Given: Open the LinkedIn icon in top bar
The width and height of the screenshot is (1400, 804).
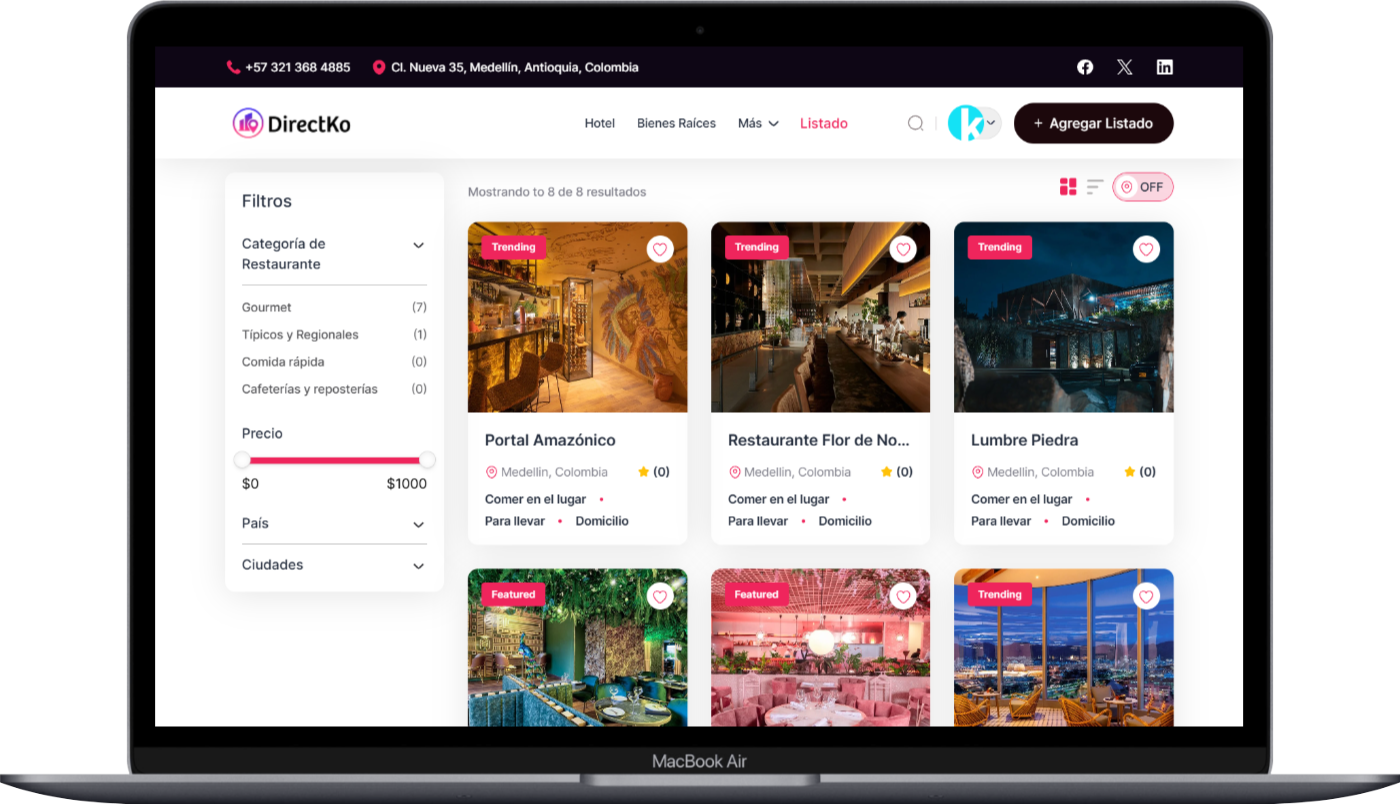Looking at the screenshot, I should [1165, 67].
